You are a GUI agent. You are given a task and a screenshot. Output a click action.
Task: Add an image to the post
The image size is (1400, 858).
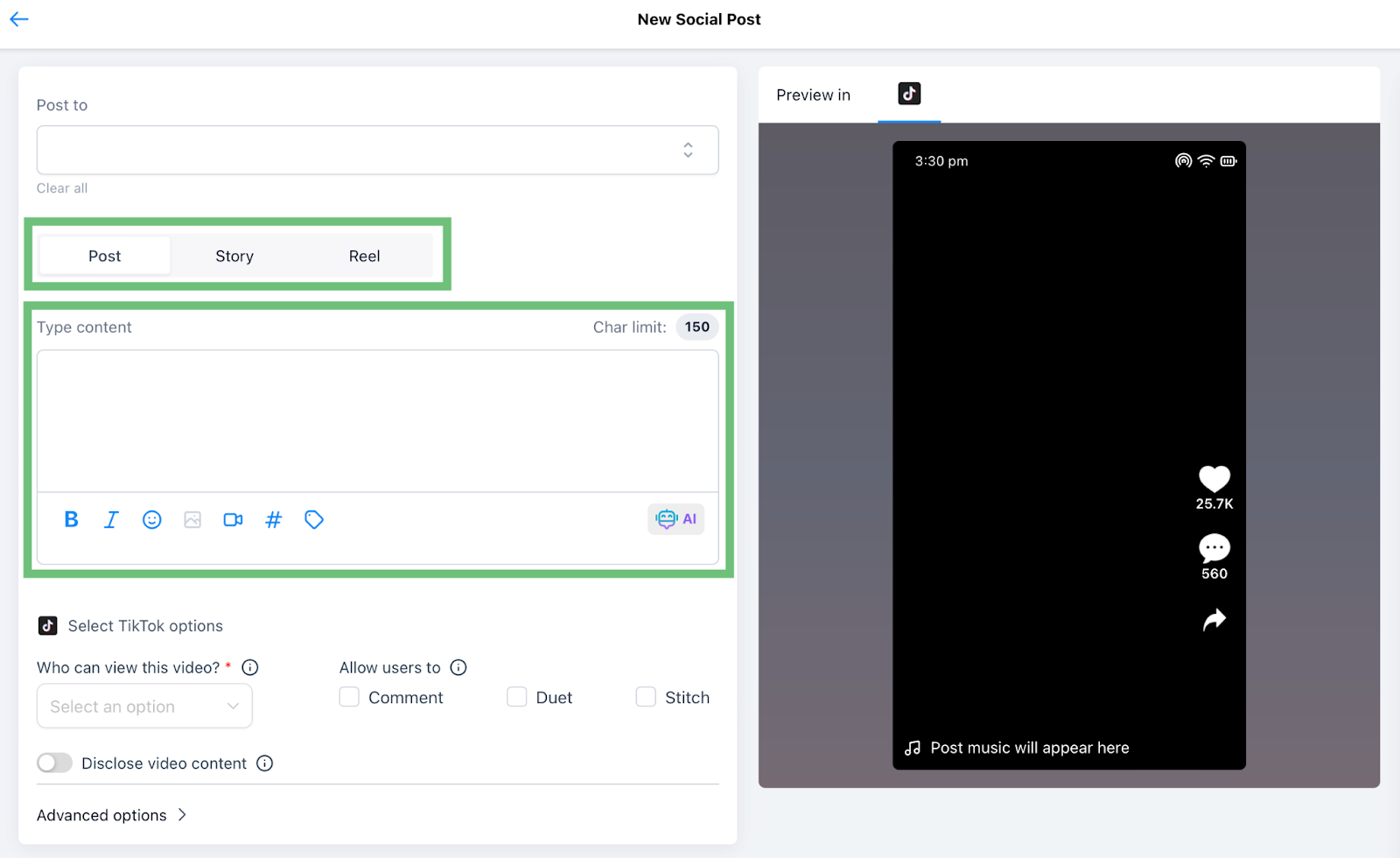192,520
